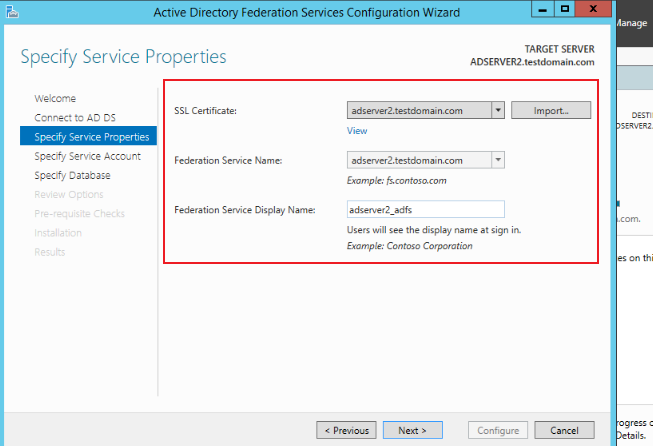653x446 pixels.
Task: Maximize the AD FS wizard window
Action: coord(565,9)
